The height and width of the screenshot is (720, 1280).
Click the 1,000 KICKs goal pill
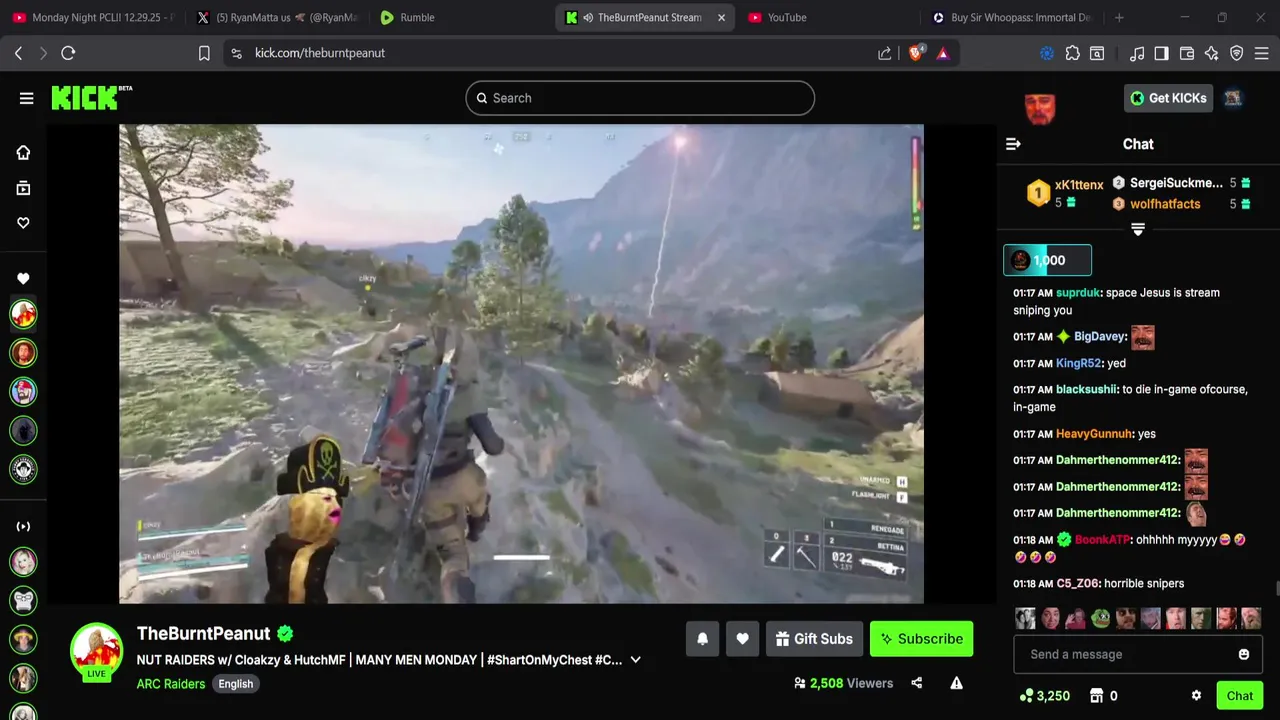point(1047,260)
